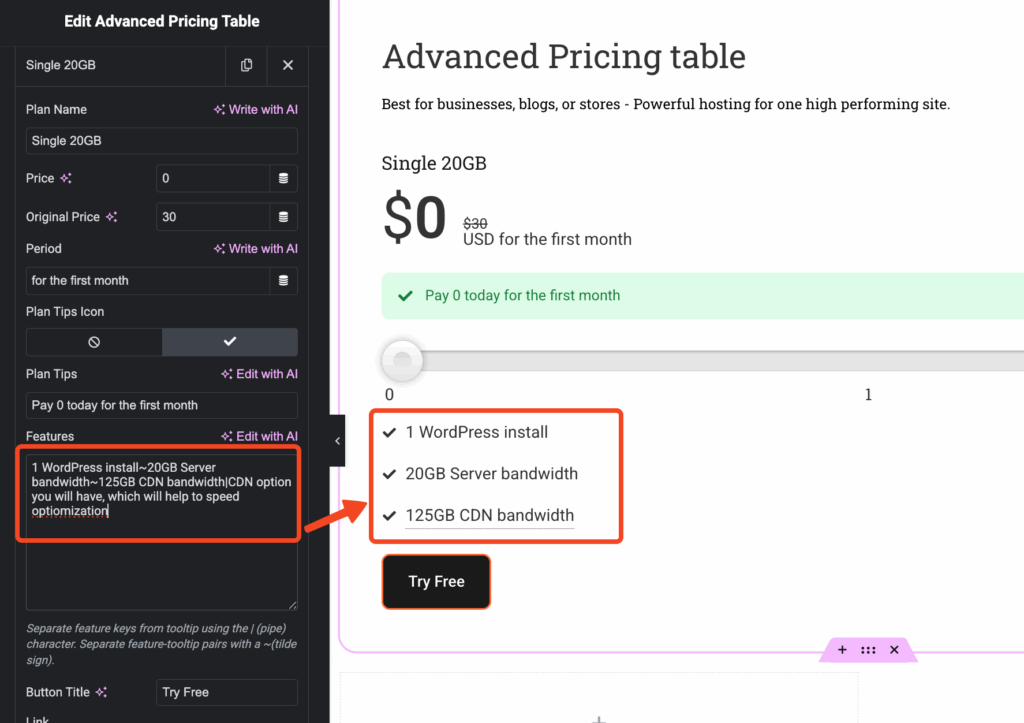This screenshot has height=723, width=1024.
Task: Duplicate the Single 20GB item
Action: tap(246, 65)
